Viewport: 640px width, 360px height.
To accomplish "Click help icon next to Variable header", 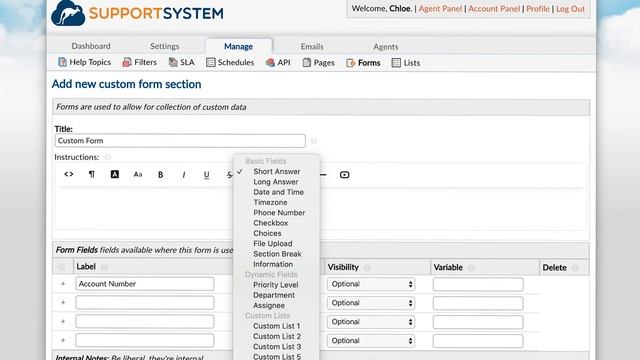I will tap(471, 268).
